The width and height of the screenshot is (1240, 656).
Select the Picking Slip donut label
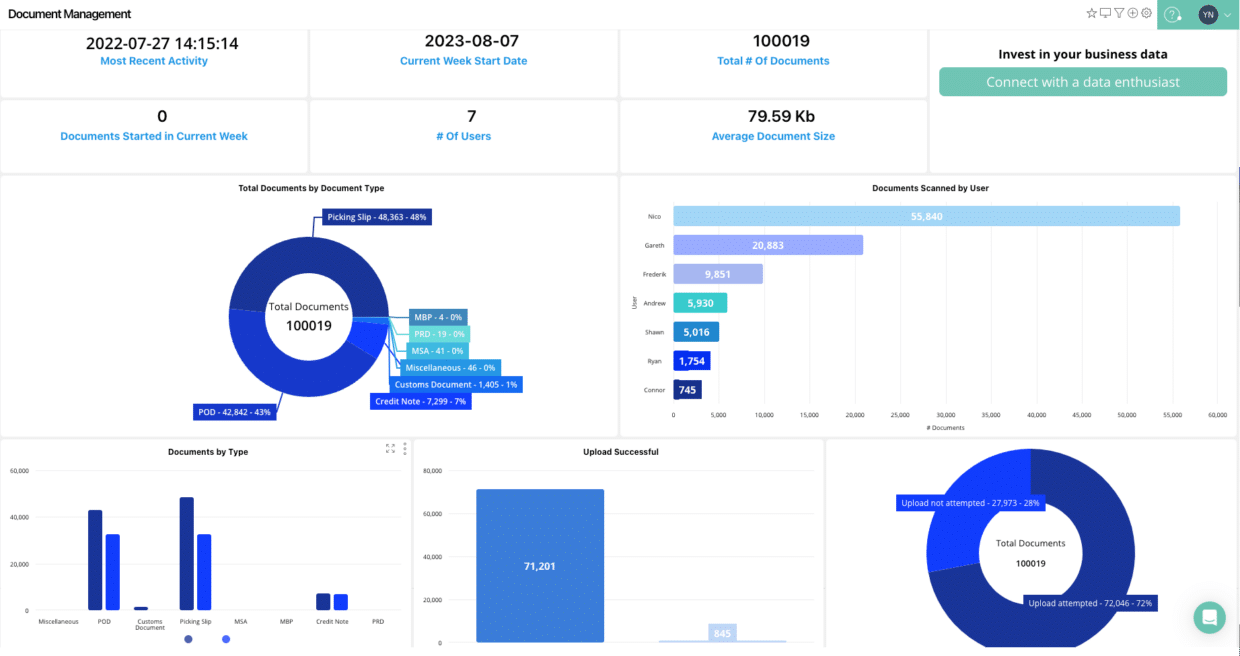tap(377, 217)
